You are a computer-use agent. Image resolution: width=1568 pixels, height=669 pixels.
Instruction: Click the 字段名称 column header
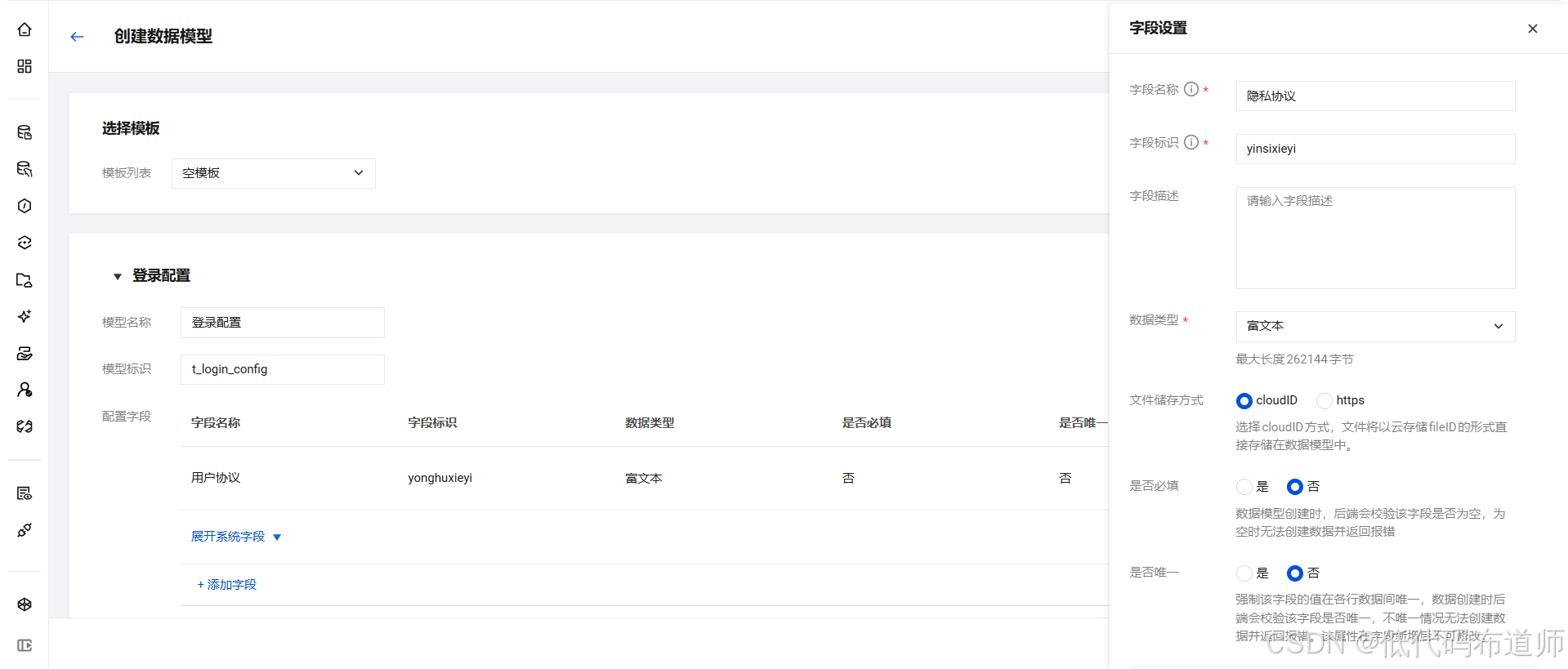216,422
